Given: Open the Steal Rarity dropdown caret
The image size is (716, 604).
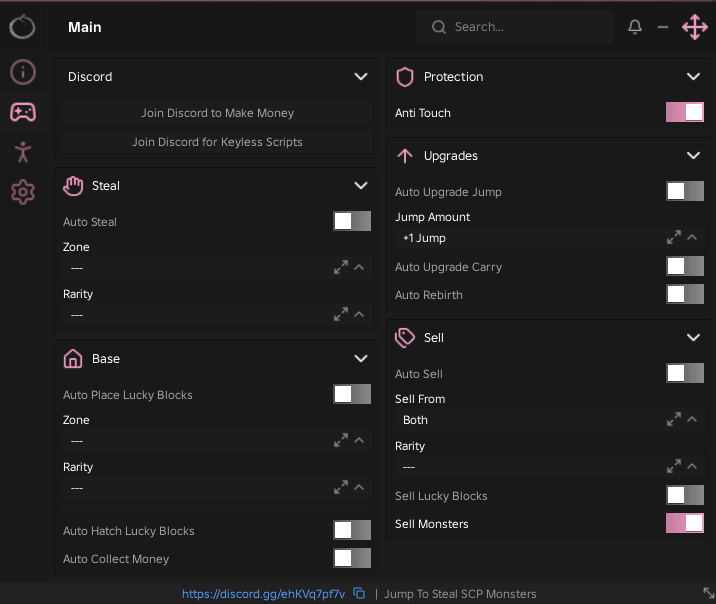Looking at the screenshot, I should point(359,315).
